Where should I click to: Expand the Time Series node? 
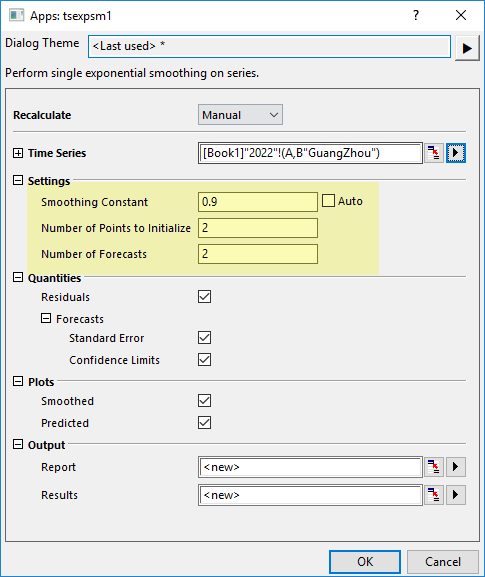18,153
